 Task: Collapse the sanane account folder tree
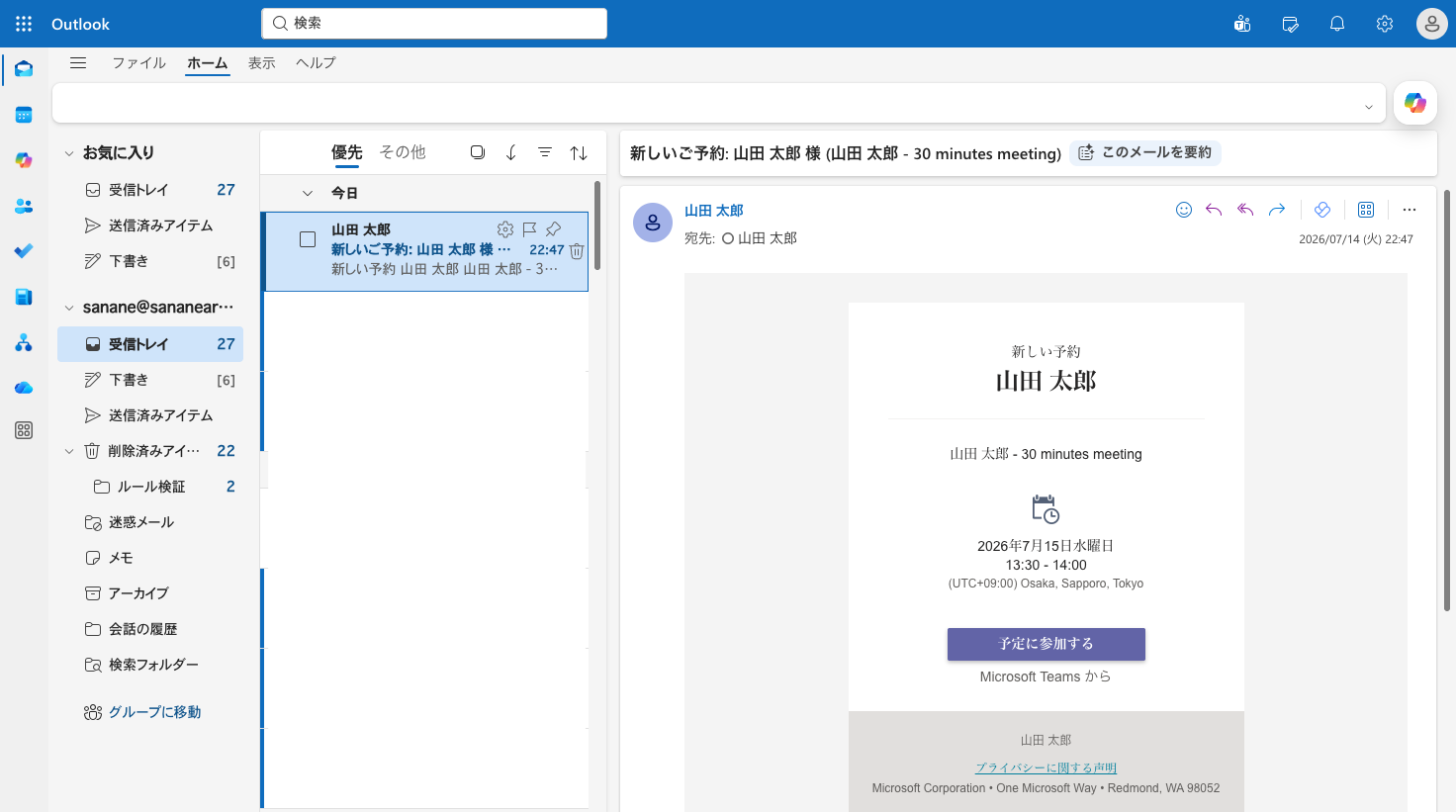click(x=69, y=308)
